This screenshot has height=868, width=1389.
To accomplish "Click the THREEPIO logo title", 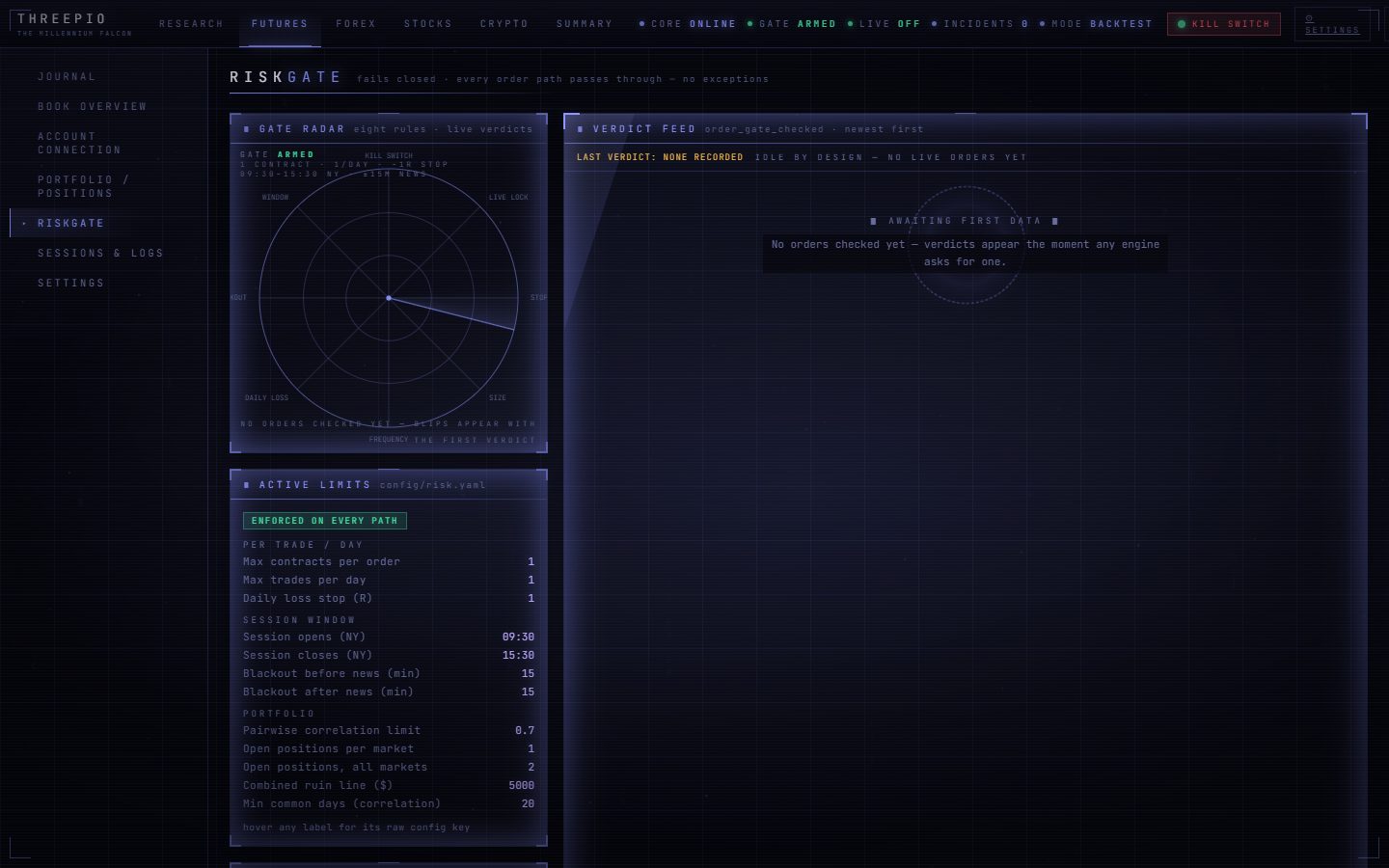I will [x=62, y=18].
